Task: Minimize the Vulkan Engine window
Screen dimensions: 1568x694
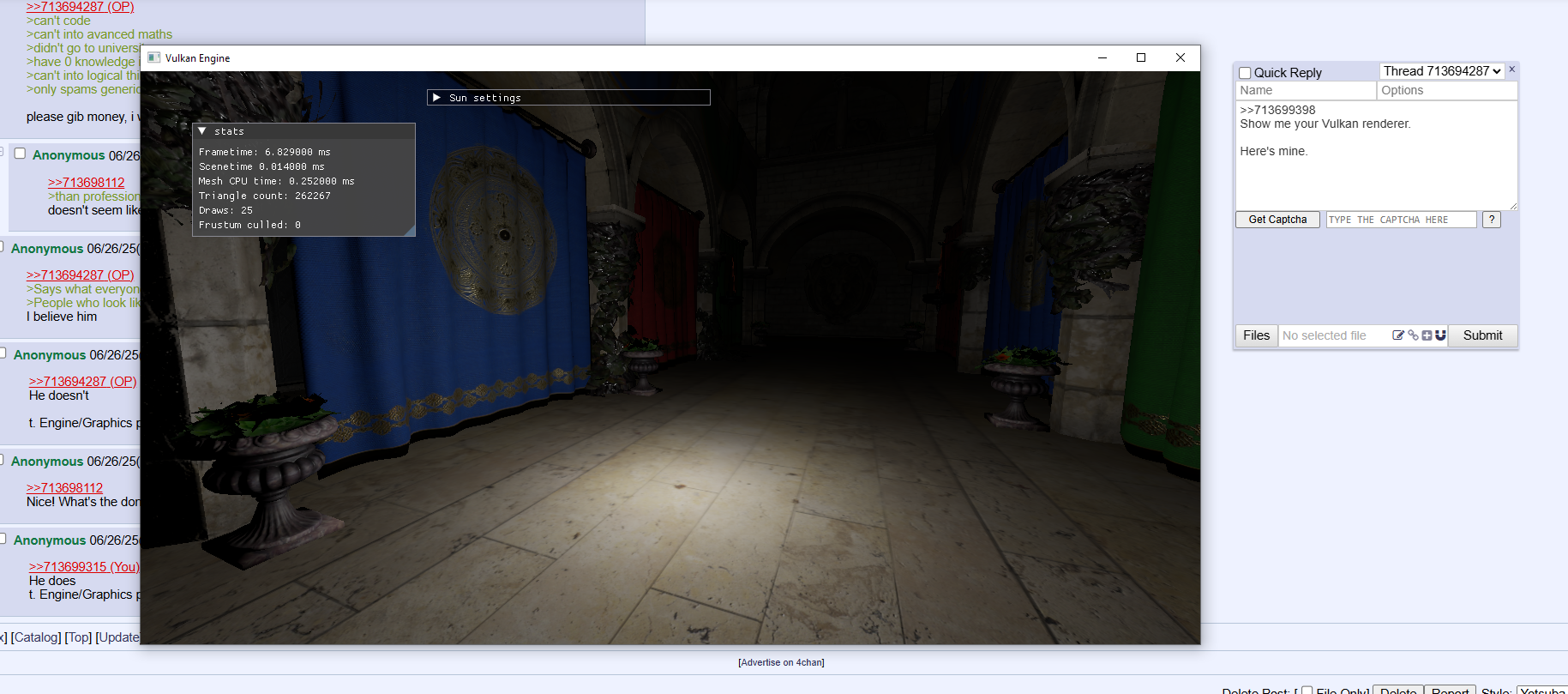Action: (x=1102, y=57)
